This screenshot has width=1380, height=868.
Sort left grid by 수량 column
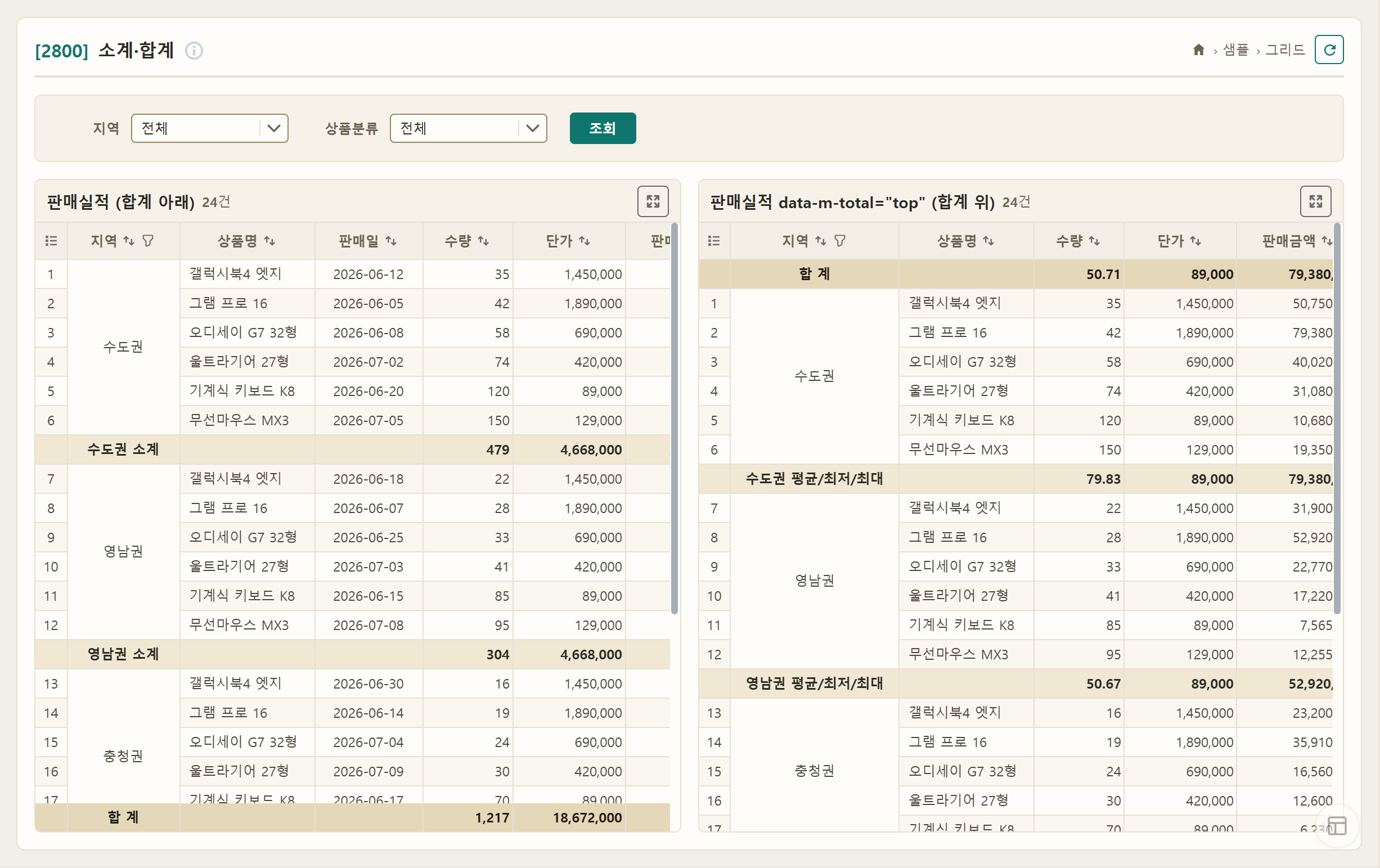point(466,241)
